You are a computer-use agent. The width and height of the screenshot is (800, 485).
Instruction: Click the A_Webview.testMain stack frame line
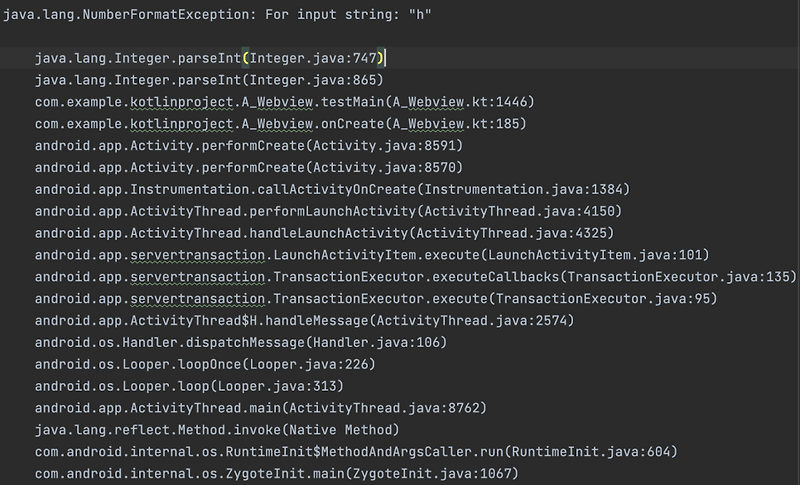click(285, 102)
